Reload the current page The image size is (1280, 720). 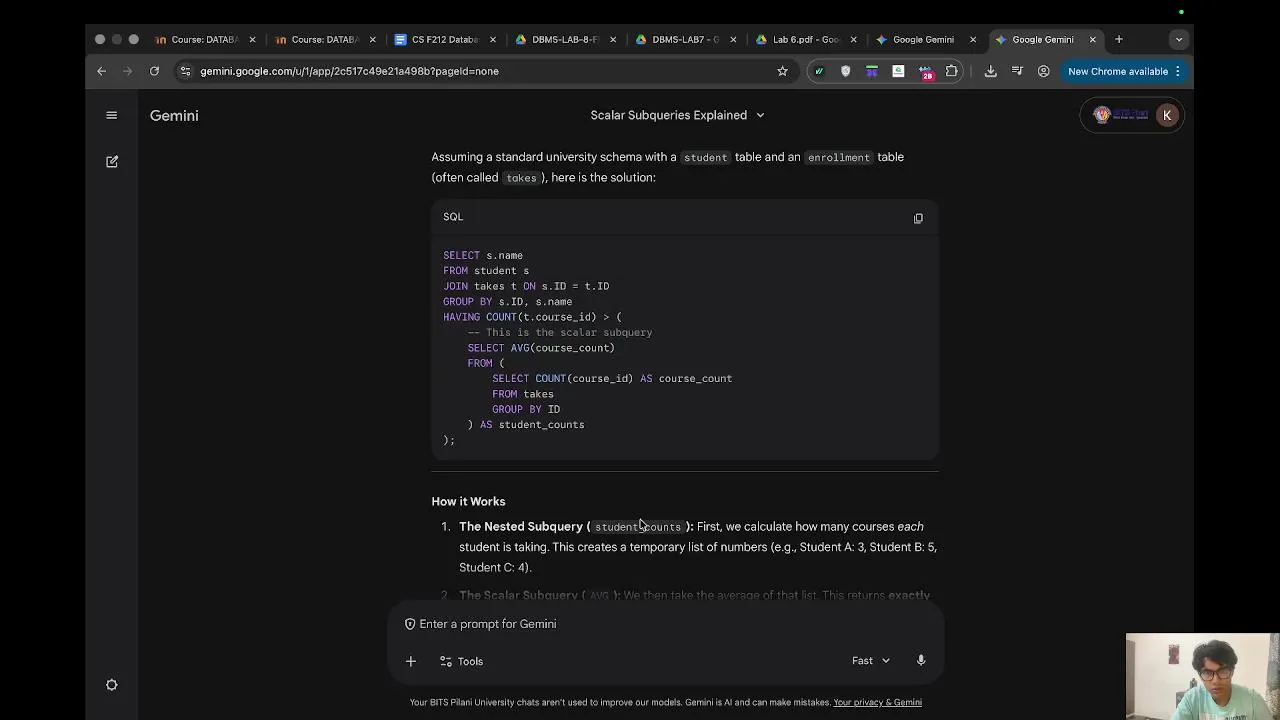tap(154, 71)
